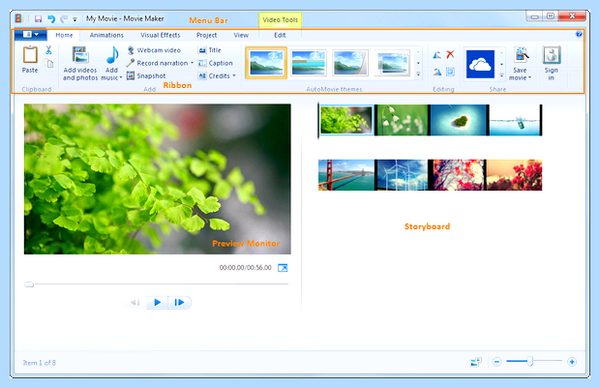View the preview in full screen
This screenshot has height=388, width=600.
(x=283, y=268)
